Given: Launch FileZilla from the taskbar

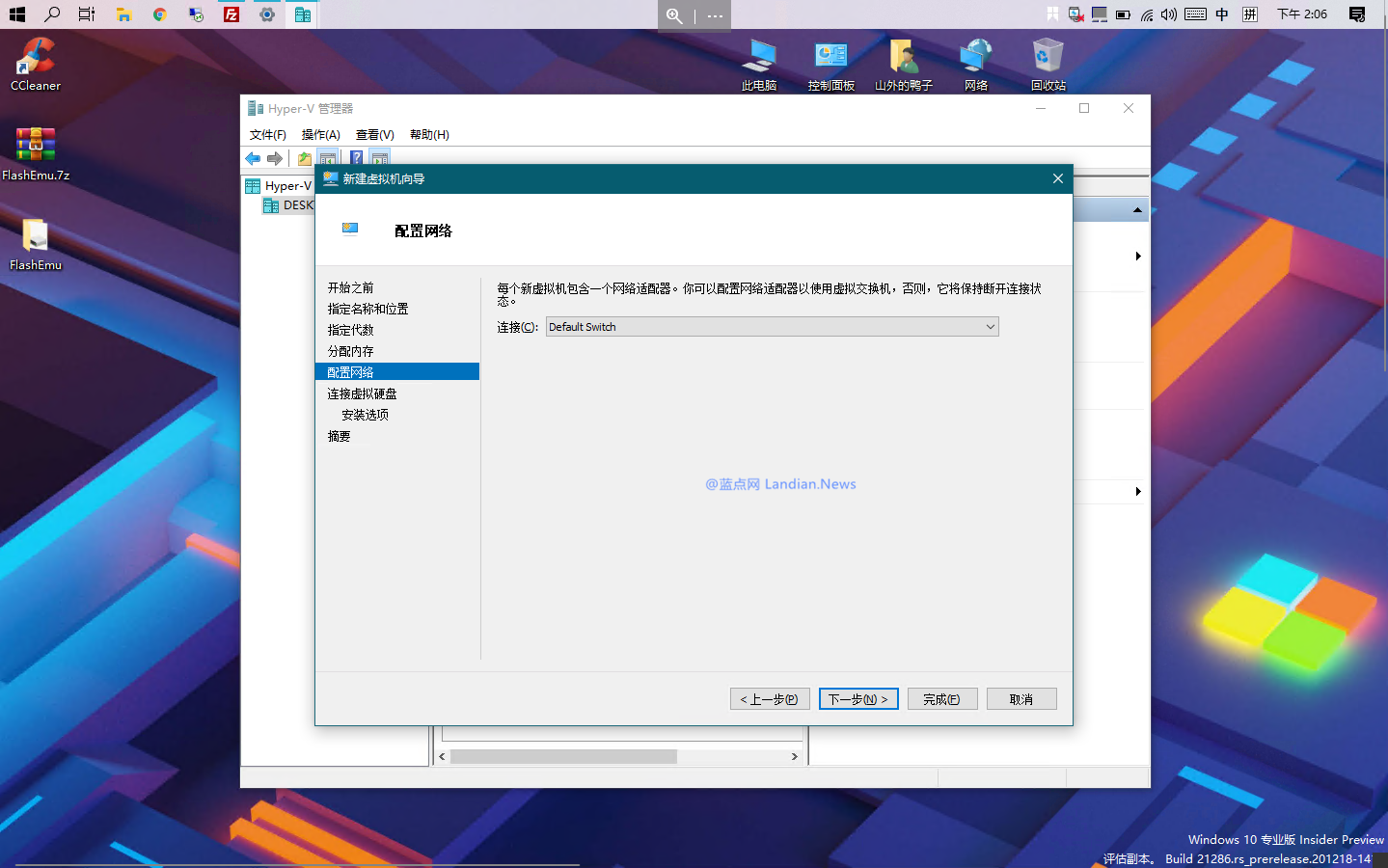Looking at the screenshot, I should point(231,14).
